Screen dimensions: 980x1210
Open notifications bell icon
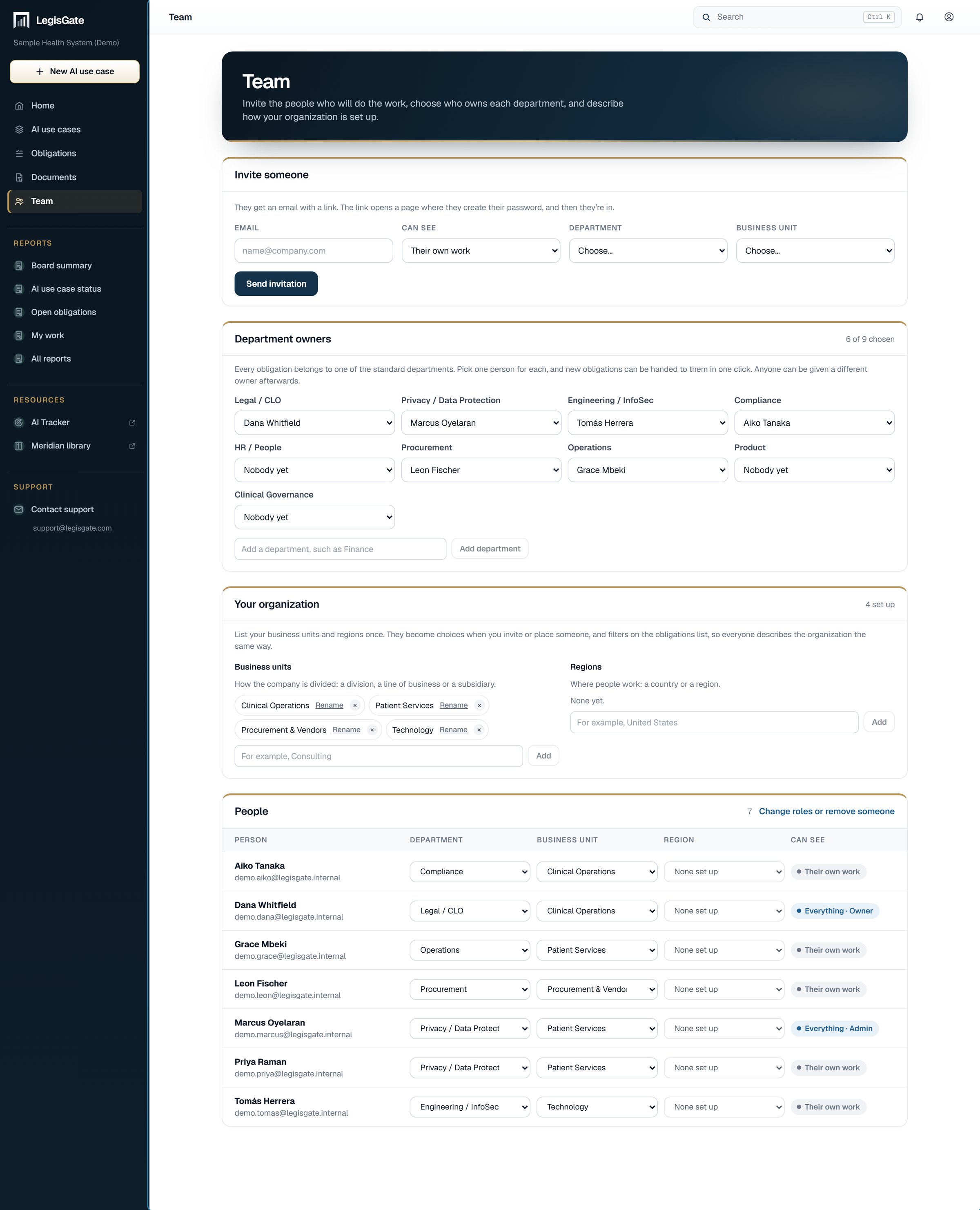coord(919,17)
